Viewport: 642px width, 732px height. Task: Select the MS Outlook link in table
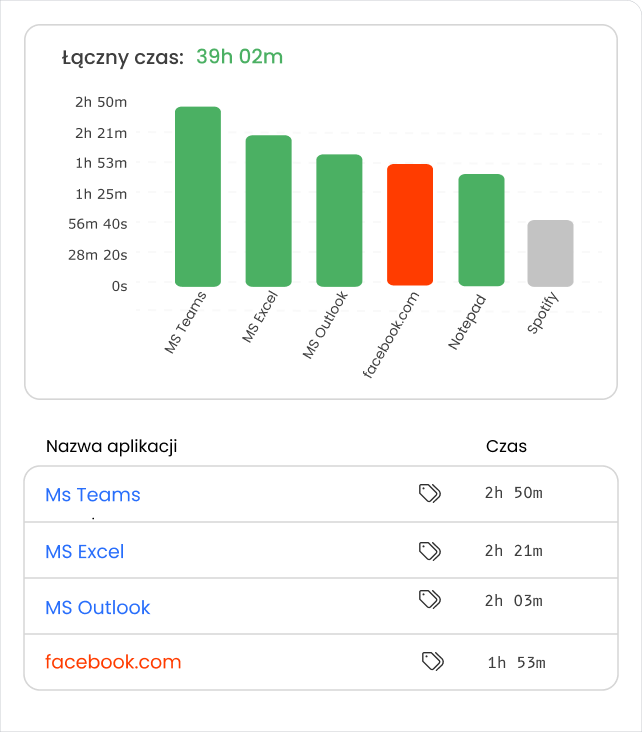[x=98, y=607]
